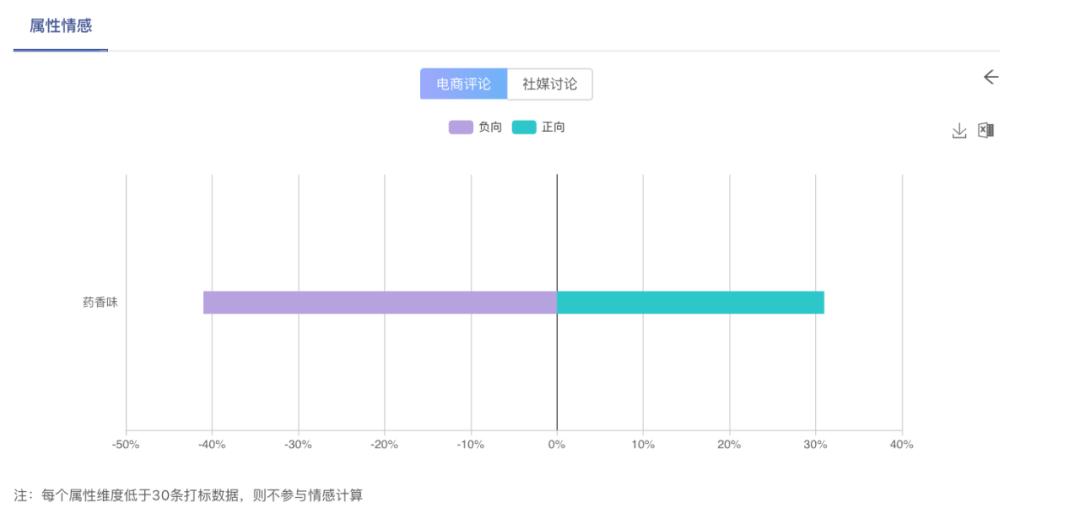
Task: Click the purple negative sentiment bar
Action: [x=380, y=302]
